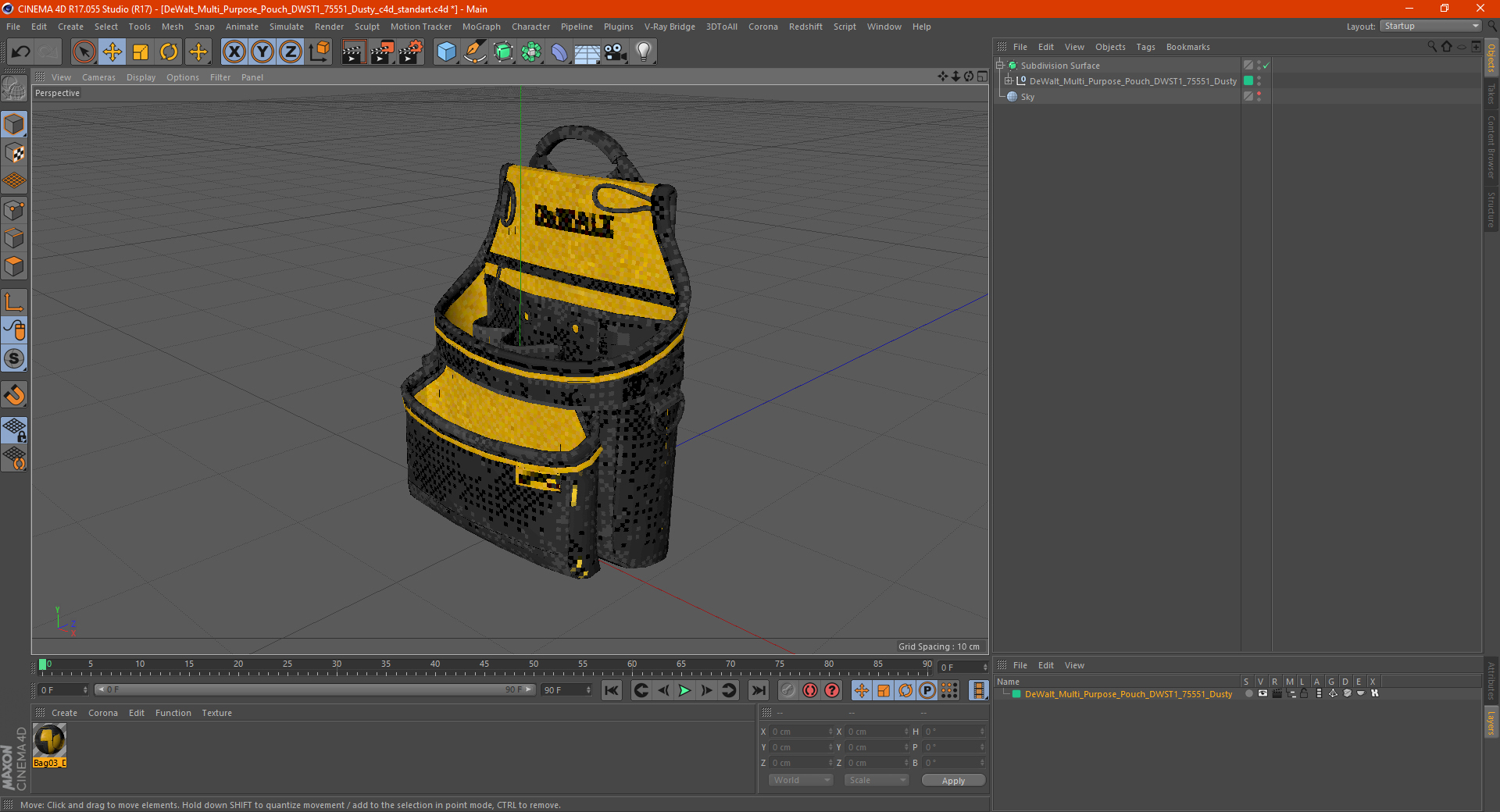
Task: Open the MoGraph menu
Action: (x=481, y=27)
